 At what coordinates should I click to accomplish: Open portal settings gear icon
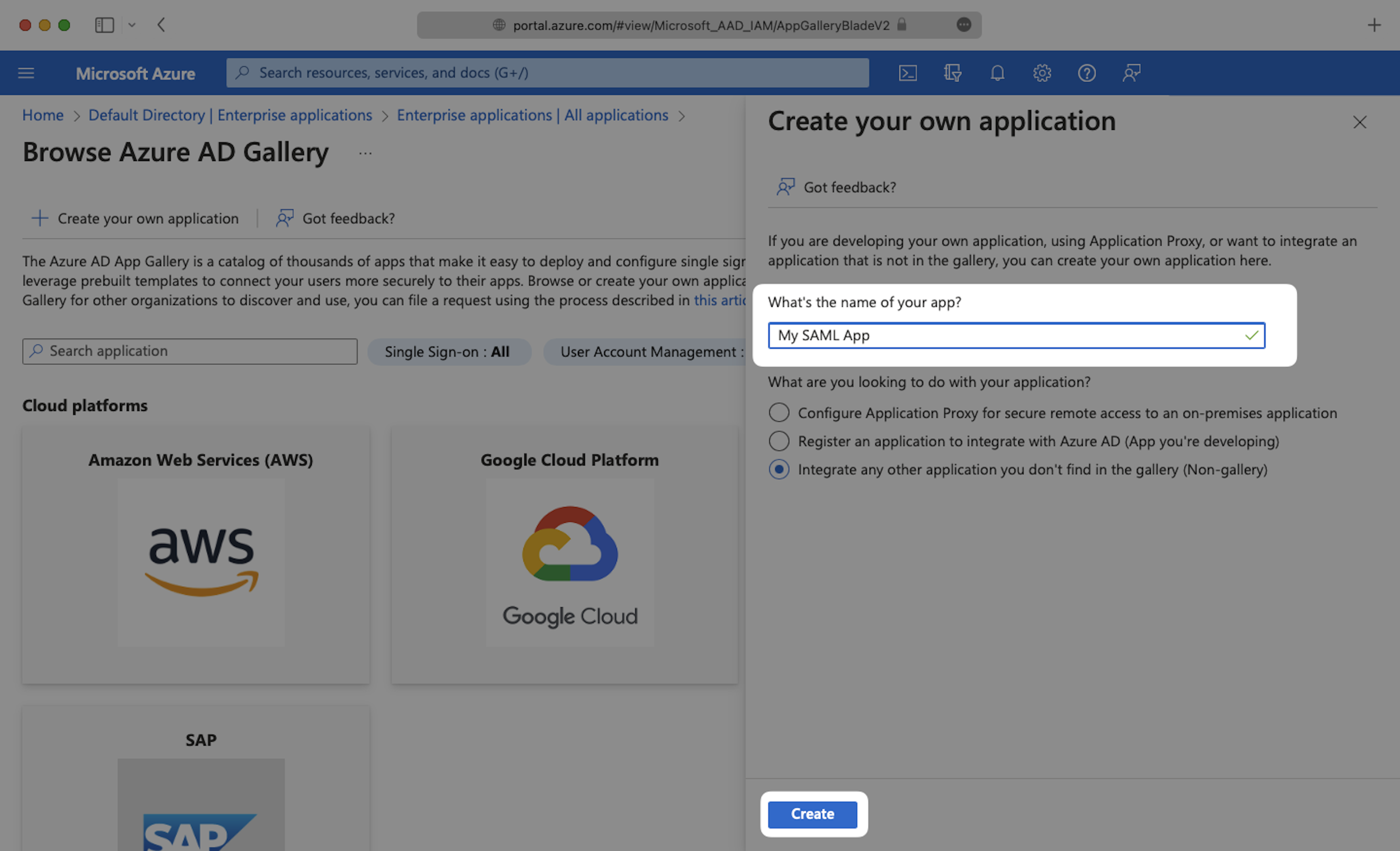(x=1042, y=73)
